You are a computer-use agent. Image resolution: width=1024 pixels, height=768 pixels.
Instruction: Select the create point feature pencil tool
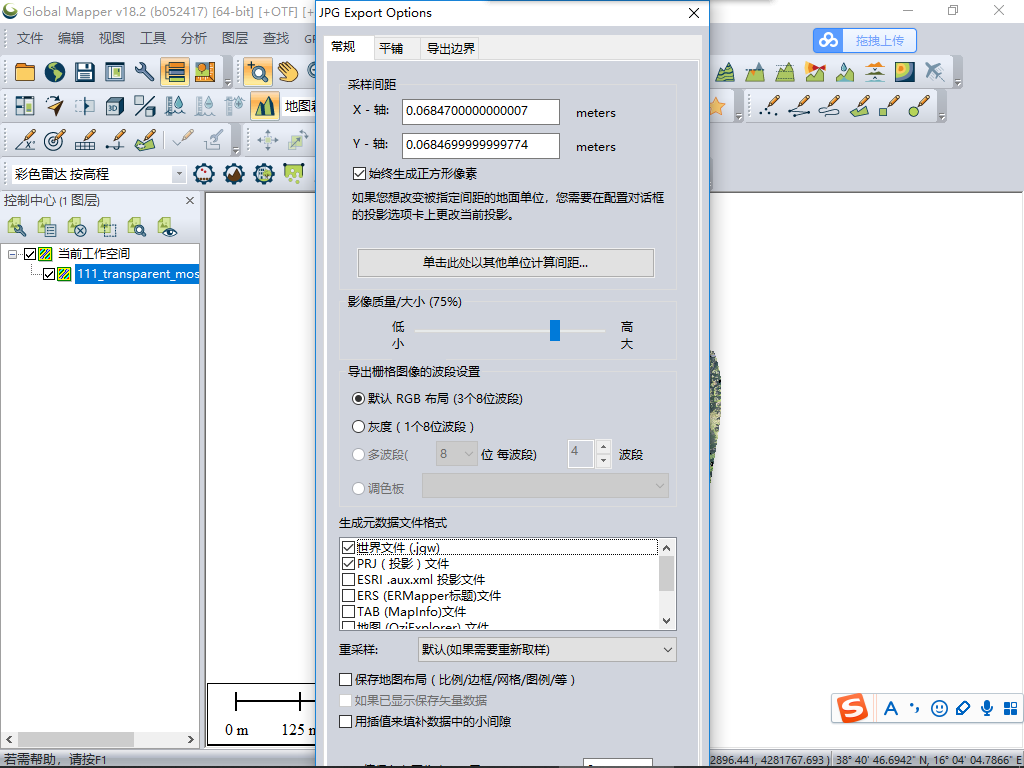(x=769, y=106)
